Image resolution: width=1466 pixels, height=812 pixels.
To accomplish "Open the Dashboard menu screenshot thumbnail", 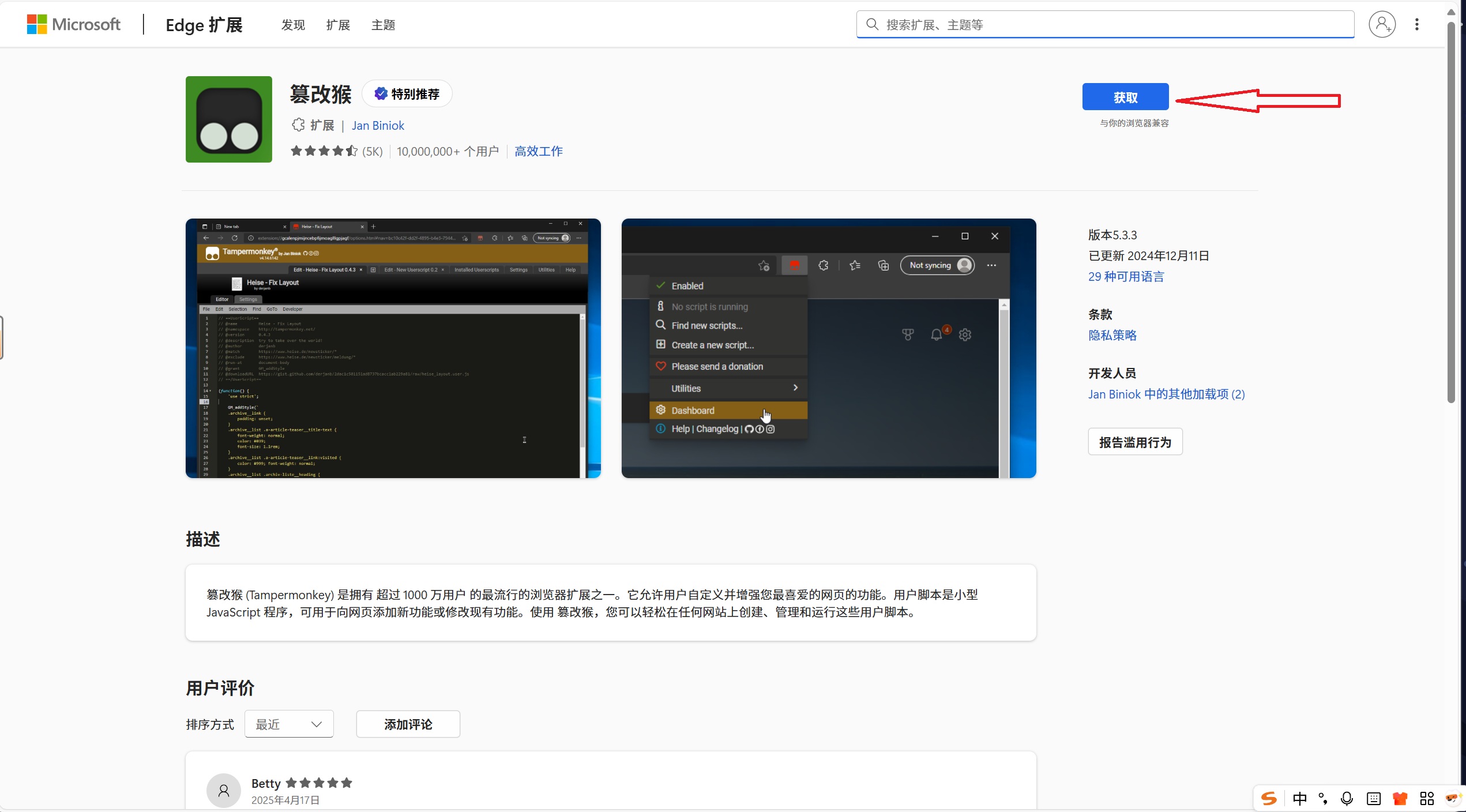I will [x=829, y=348].
